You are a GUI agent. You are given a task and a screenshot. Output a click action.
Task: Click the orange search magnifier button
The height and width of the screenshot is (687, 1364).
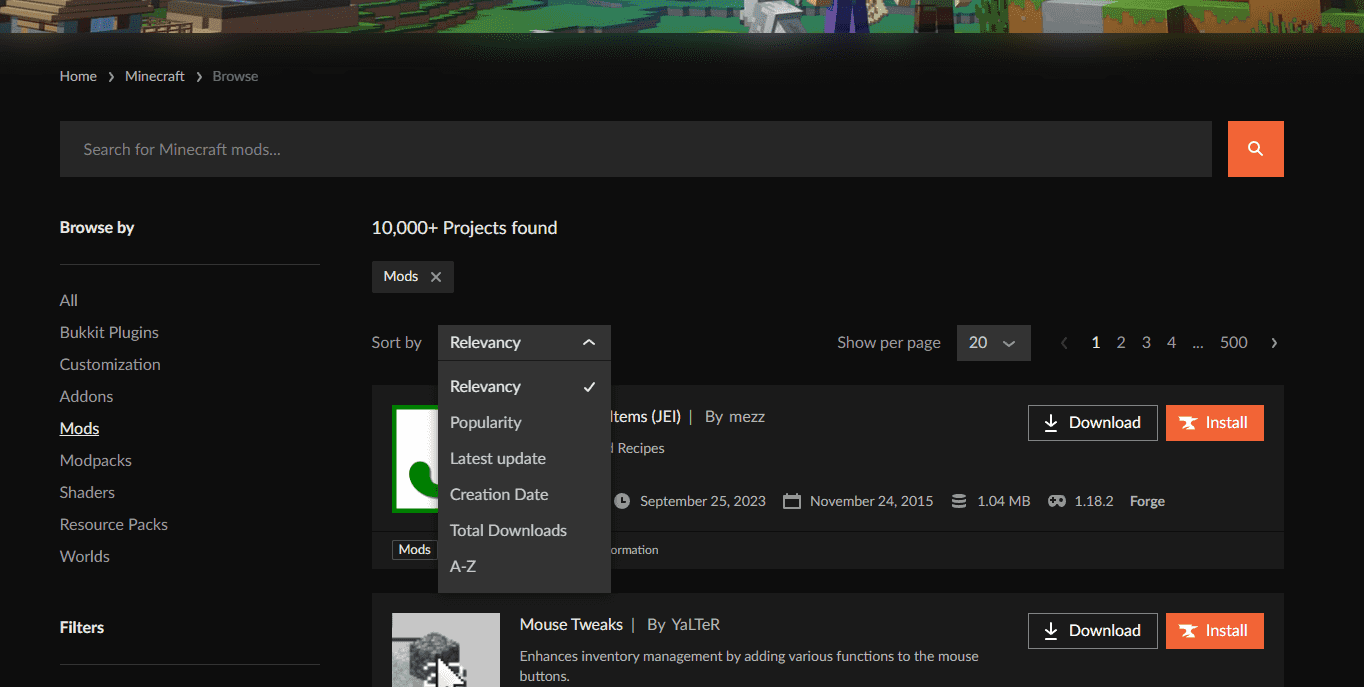coord(1255,149)
